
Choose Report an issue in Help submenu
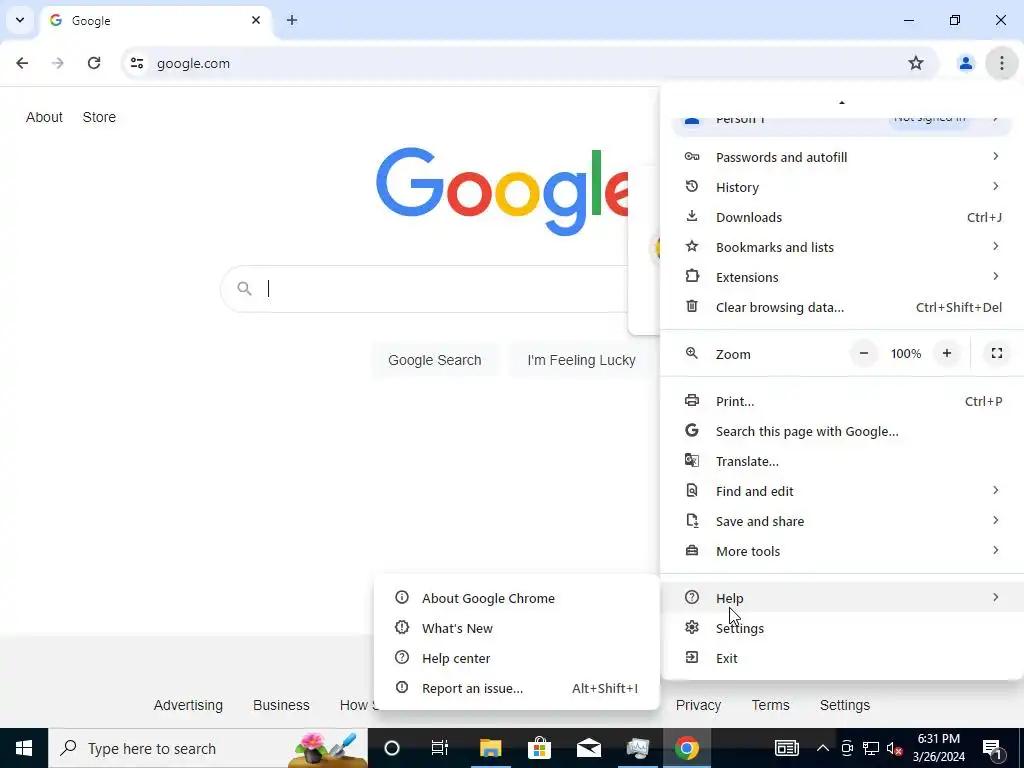517,688
